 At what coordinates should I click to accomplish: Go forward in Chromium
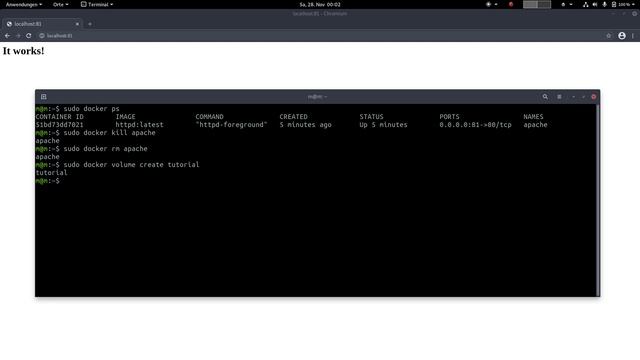click(x=18, y=36)
